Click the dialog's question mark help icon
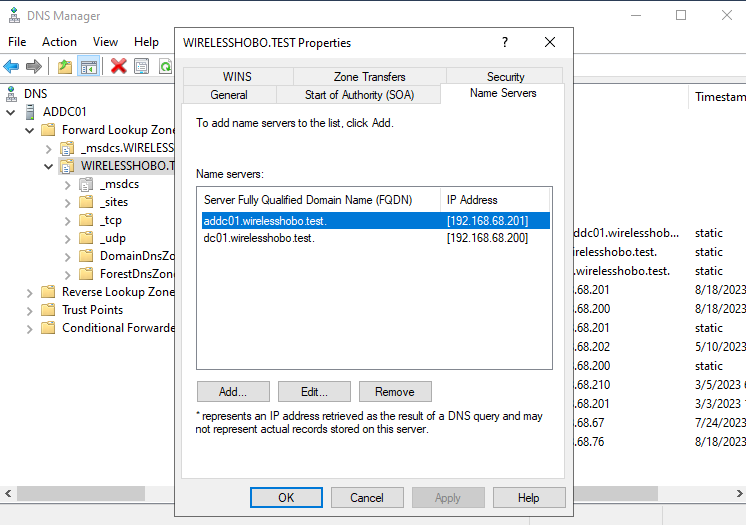The height and width of the screenshot is (525, 746). pyautogui.click(x=505, y=43)
